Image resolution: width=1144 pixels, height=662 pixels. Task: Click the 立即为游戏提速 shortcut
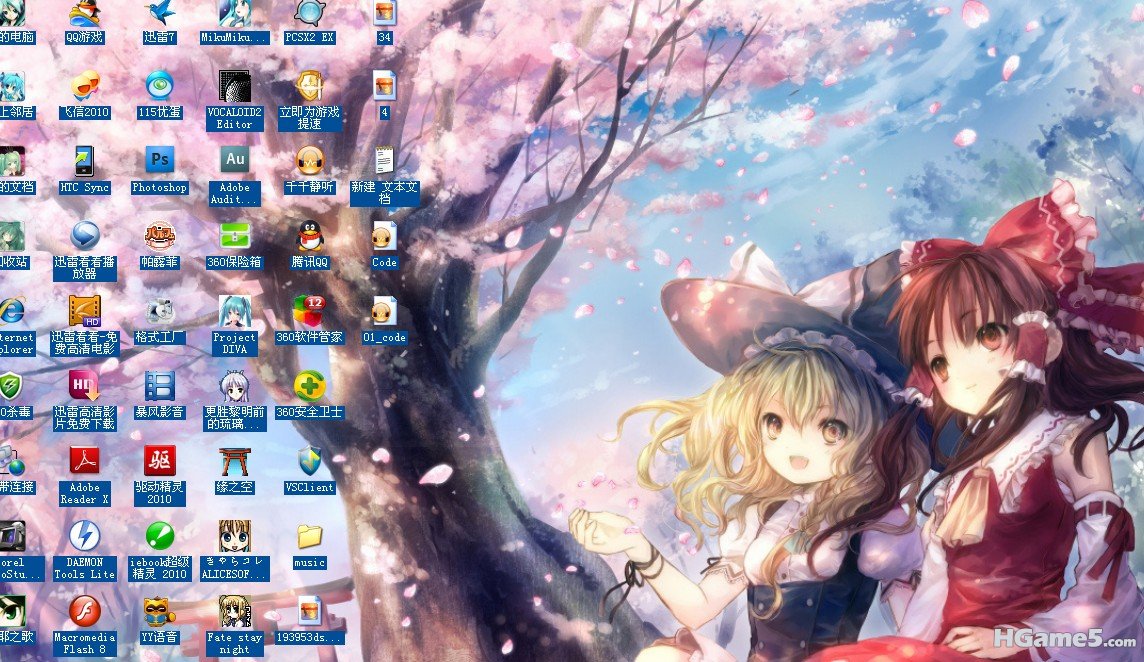point(309,86)
